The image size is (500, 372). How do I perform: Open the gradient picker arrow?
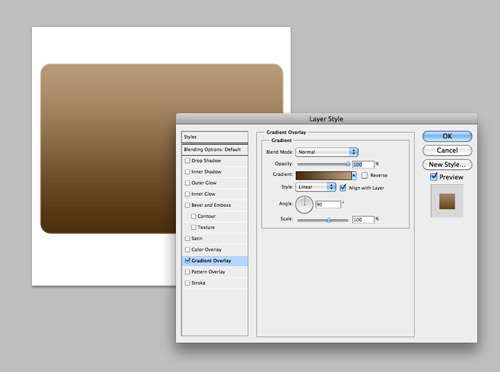pyautogui.click(x=354, y=175)
